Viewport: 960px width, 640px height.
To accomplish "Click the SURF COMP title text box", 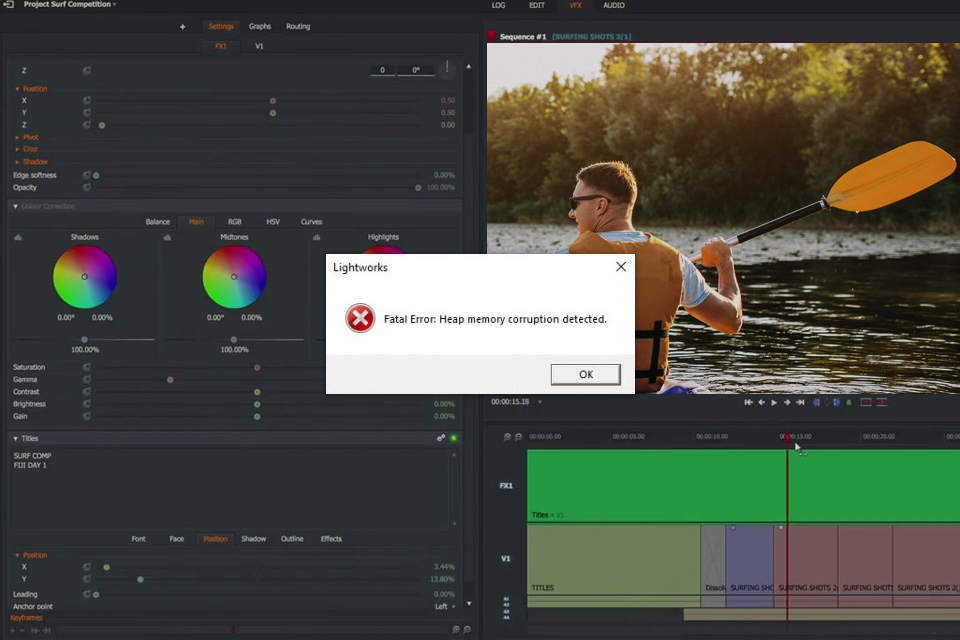I will 230,488.
